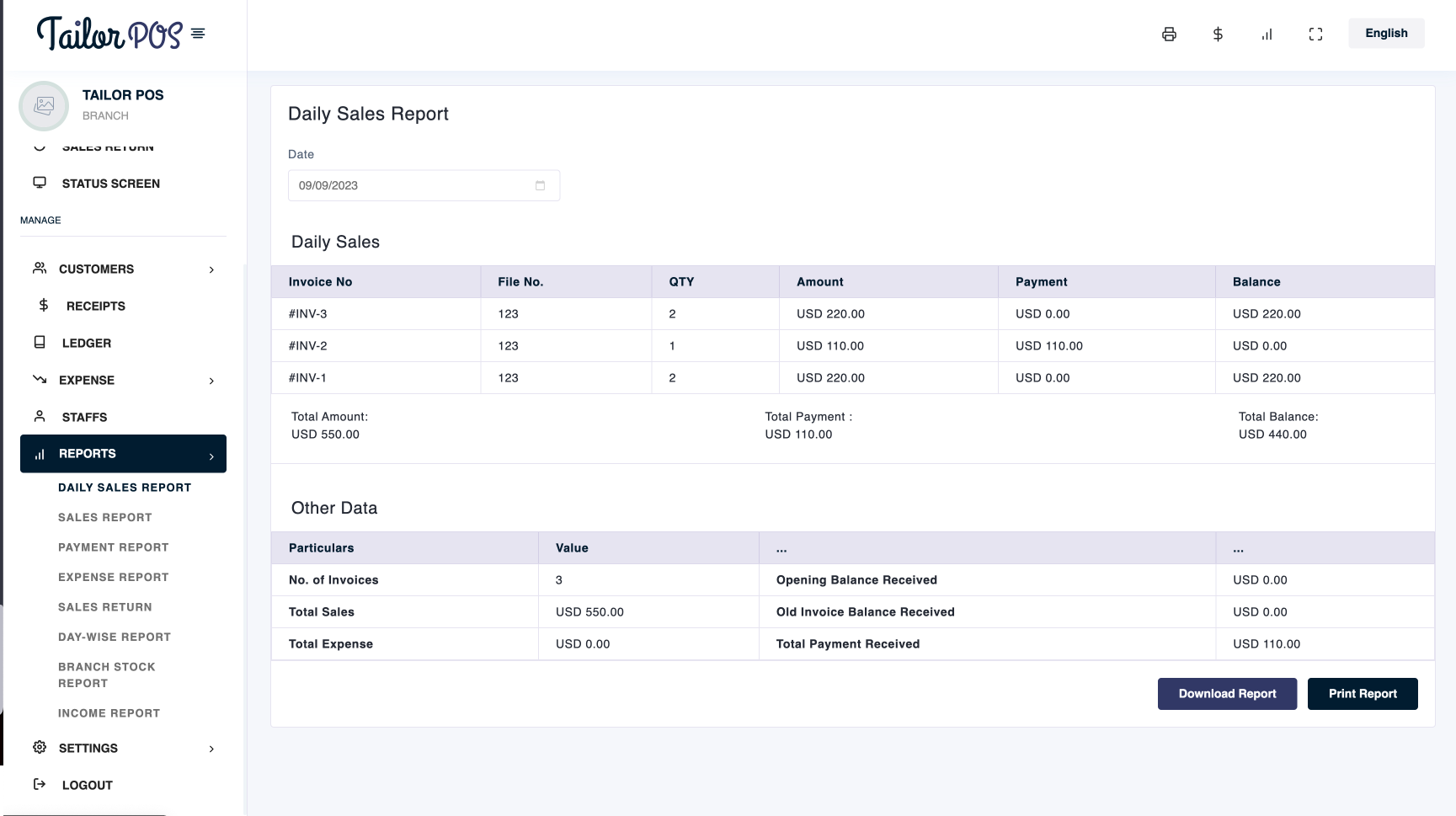Open Status Screen from sidebar

(110, 184)
